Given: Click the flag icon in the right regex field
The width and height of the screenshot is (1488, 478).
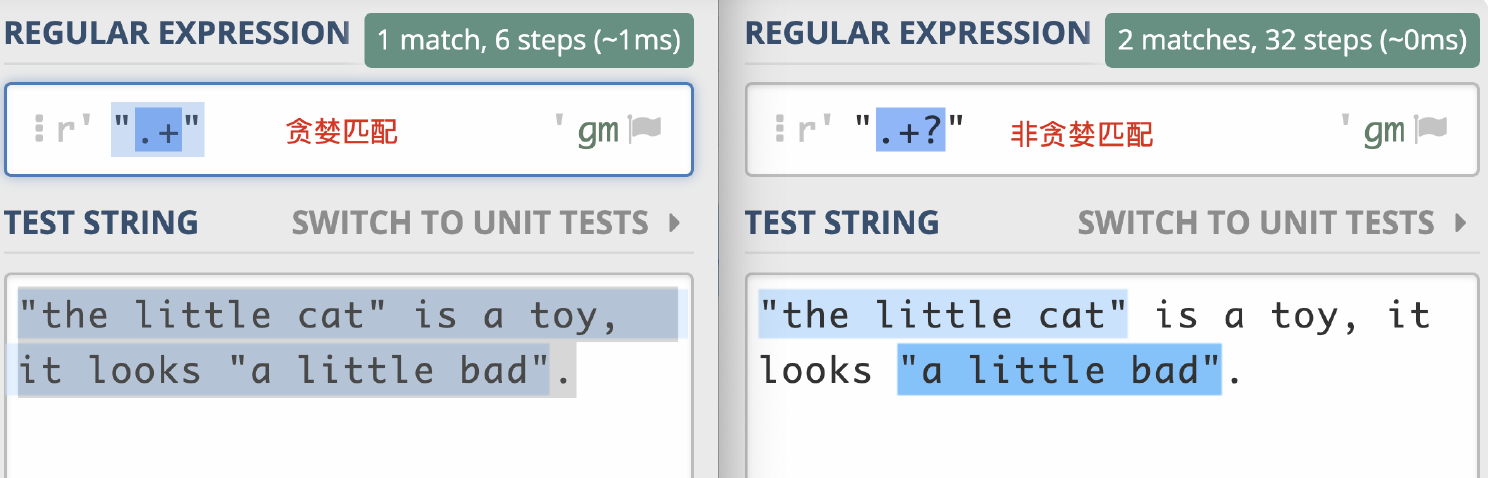Looking at the screenshot, I should [1431, 129].
